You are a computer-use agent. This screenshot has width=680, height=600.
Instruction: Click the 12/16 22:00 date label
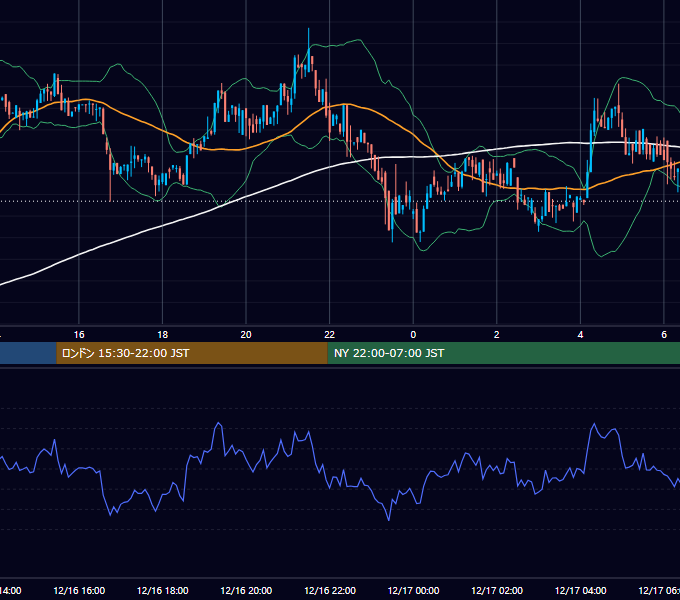[330, 590]
